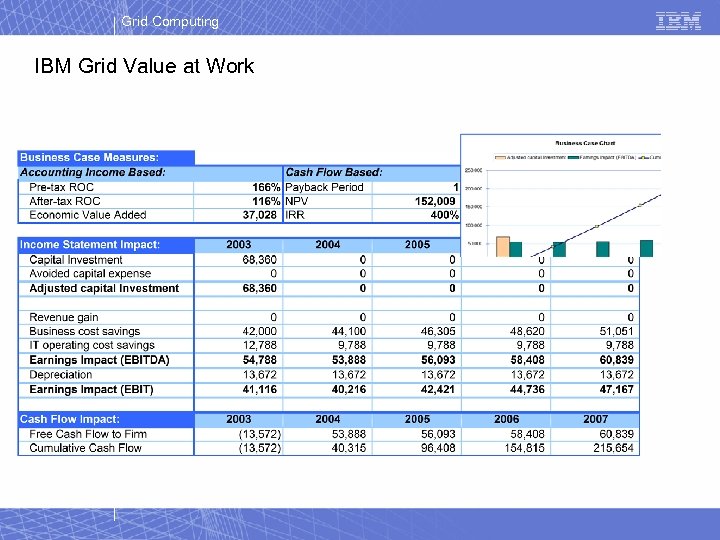Select the "Earnings Impact (EBITDA)" row label
Viewport: 720px width, 540px height.
(x=99, y=360)
